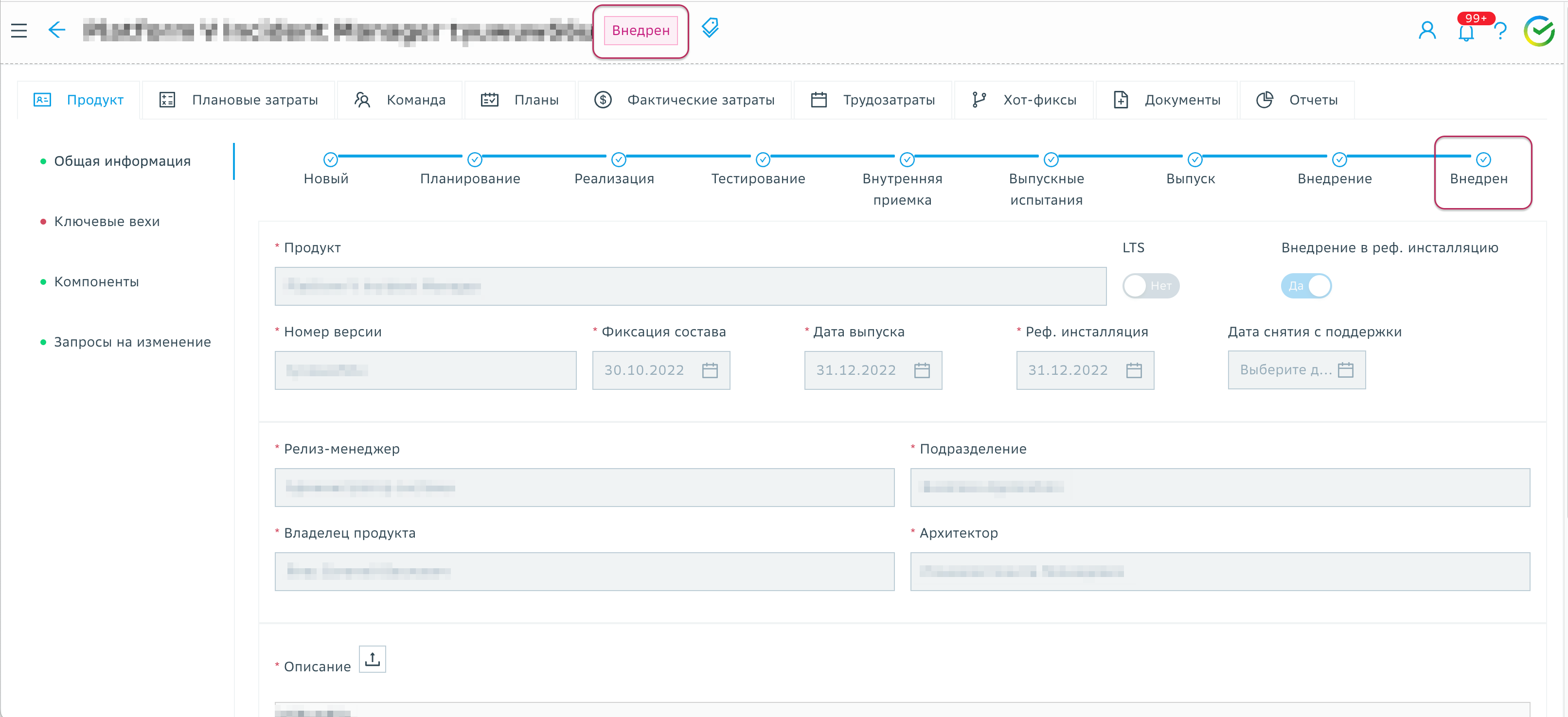Image resolution: width=1568 pixels, height=717 pixels.
Task: Click the green checkmark logo icon
Action: [1539, 31]
